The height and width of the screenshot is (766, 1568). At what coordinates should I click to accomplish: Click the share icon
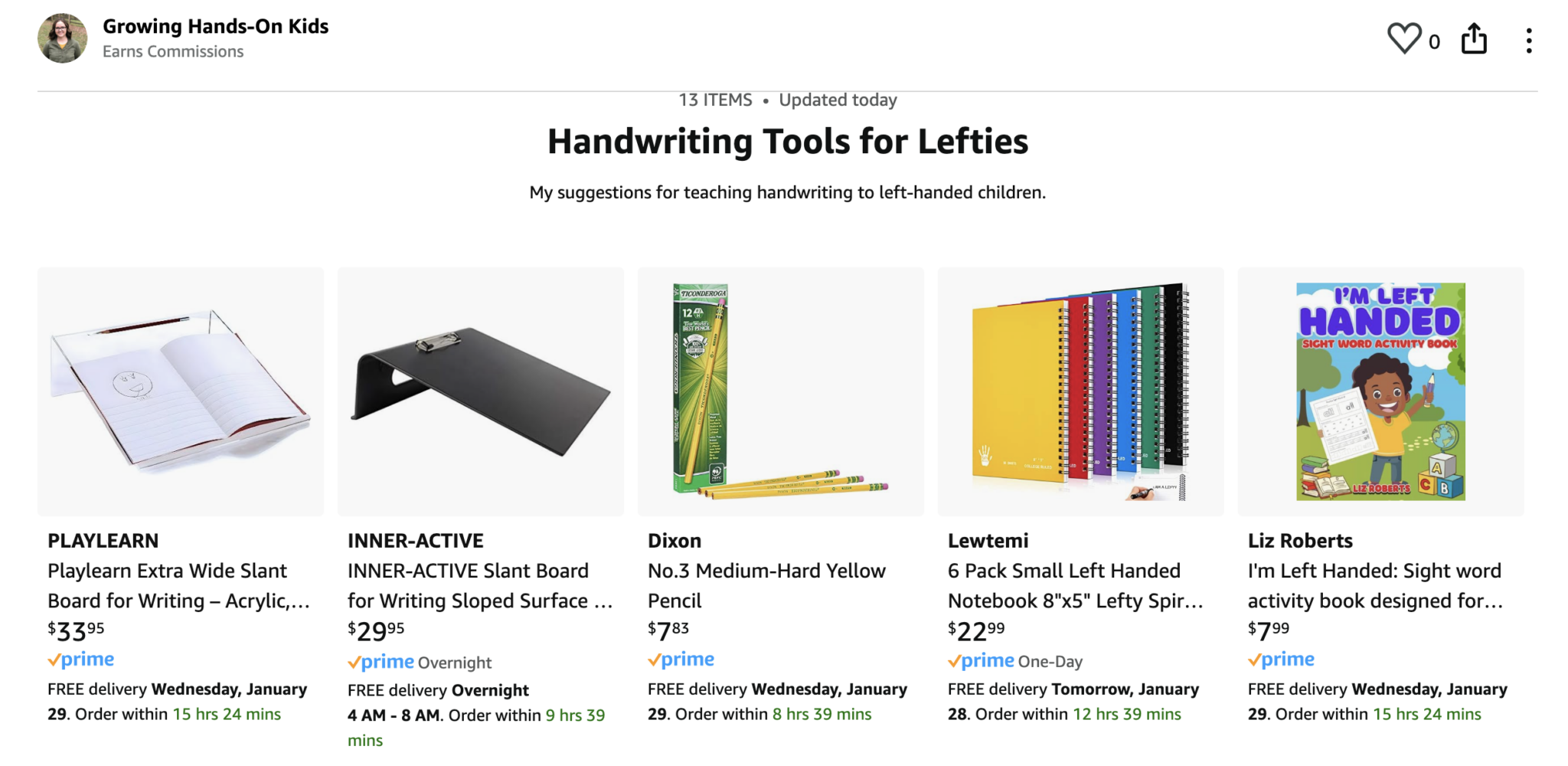point(1474,39)
